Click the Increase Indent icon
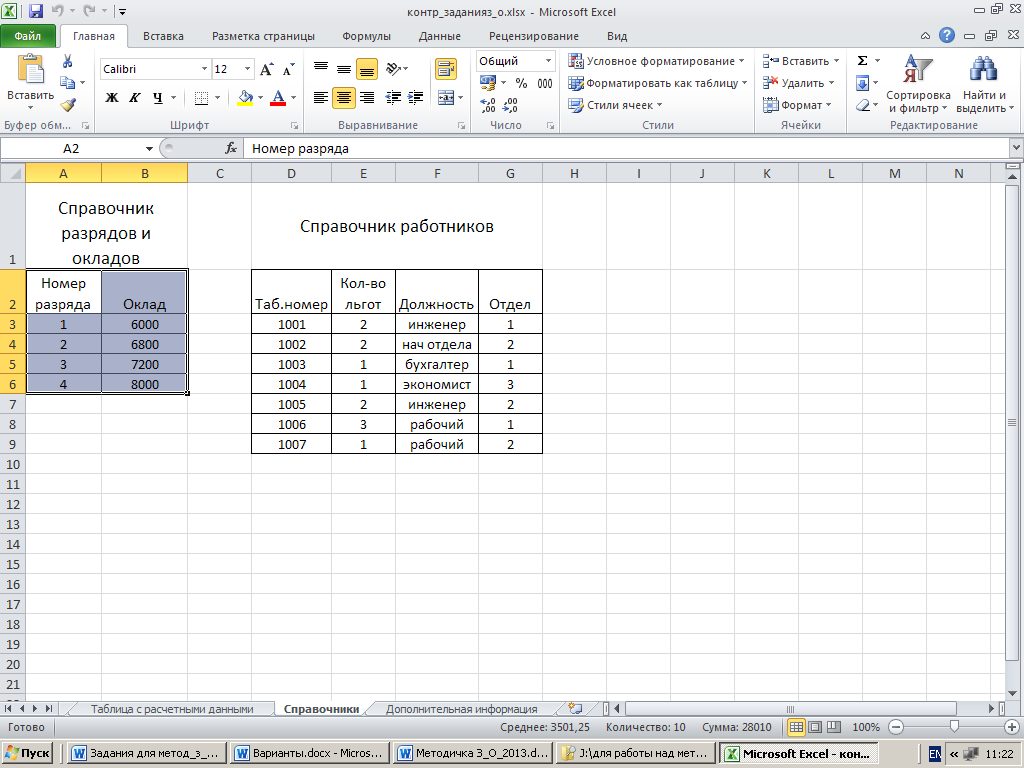This screenshot has width=1024, height=768. coord(415,98)
